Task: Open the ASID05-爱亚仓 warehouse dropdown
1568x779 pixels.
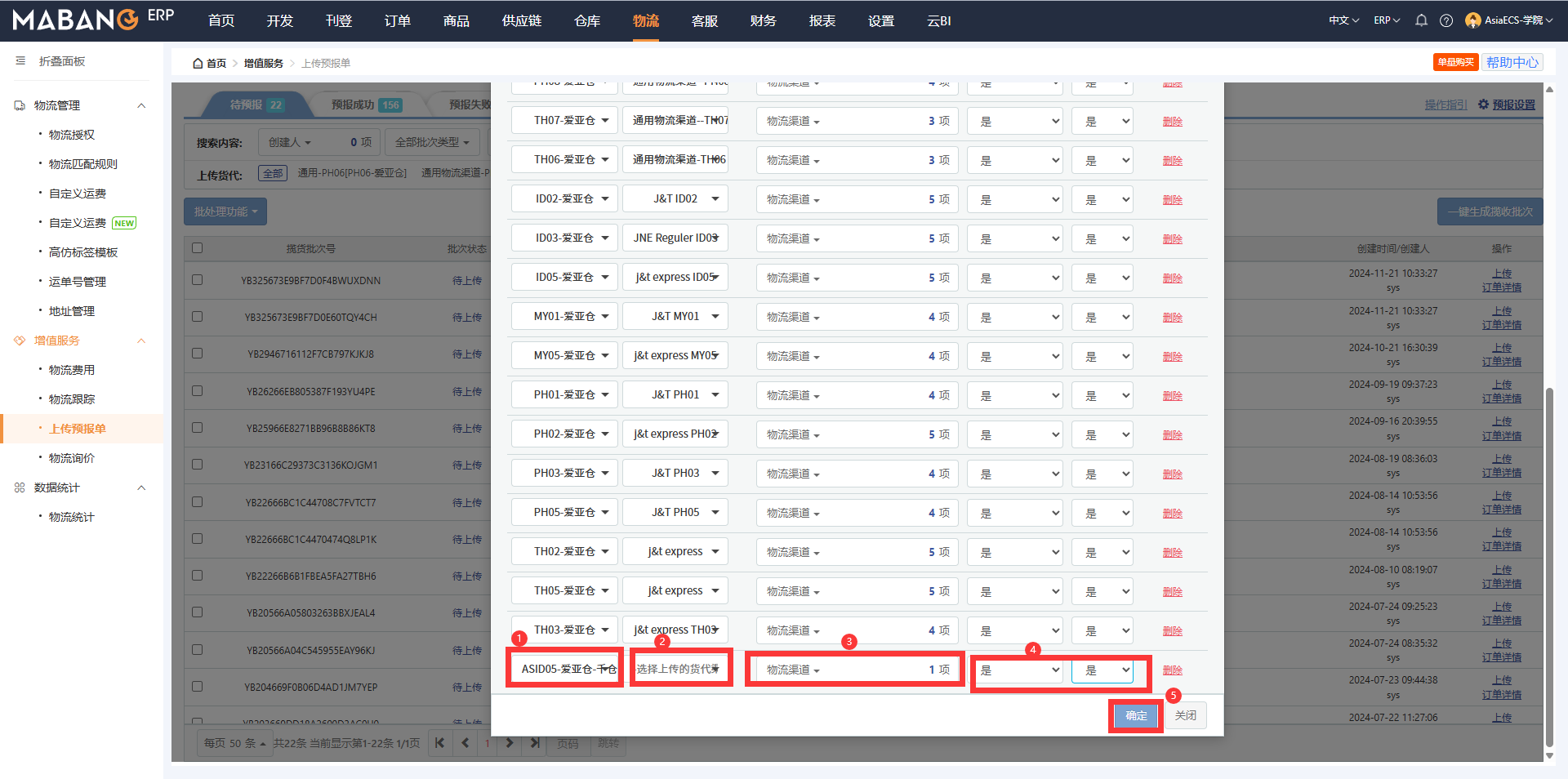Action: [565, 669]
